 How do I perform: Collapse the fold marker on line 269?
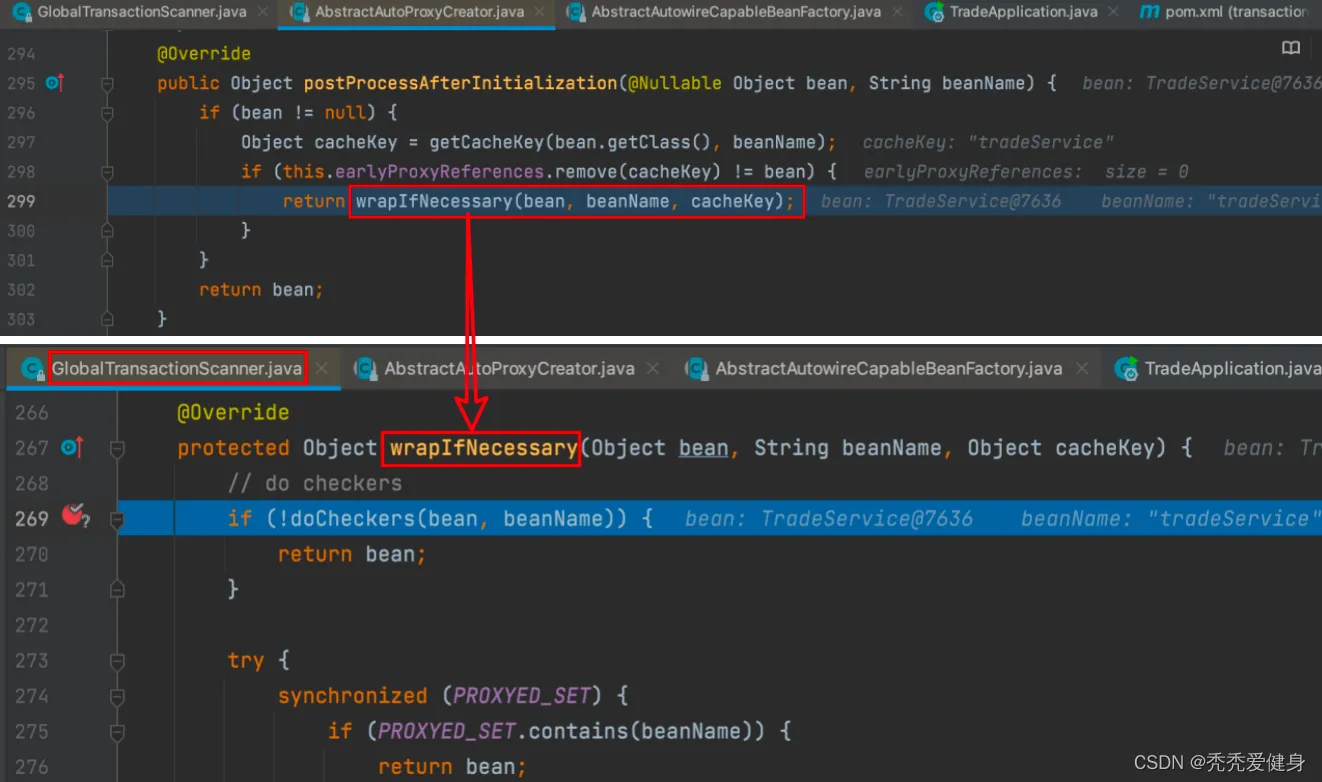[x=117, y=519]
